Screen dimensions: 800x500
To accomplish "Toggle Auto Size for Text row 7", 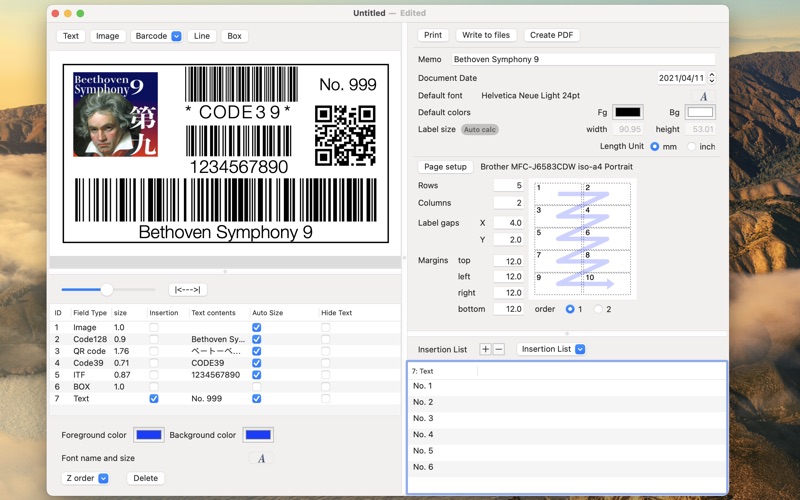I will coord(257,398).
